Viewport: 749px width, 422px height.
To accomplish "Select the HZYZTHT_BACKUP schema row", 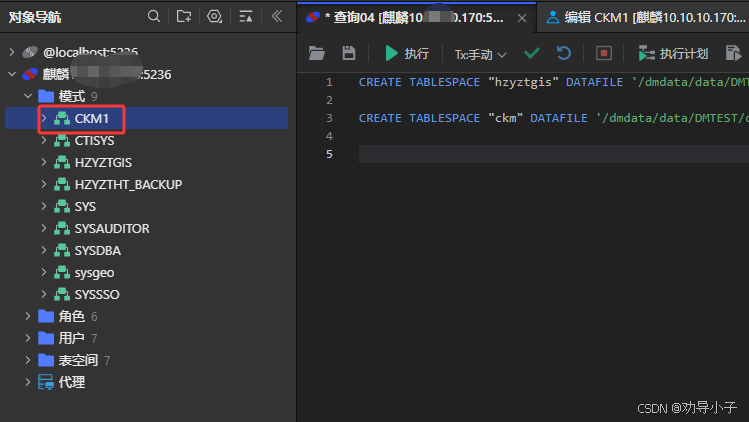I will coord(146,184).
